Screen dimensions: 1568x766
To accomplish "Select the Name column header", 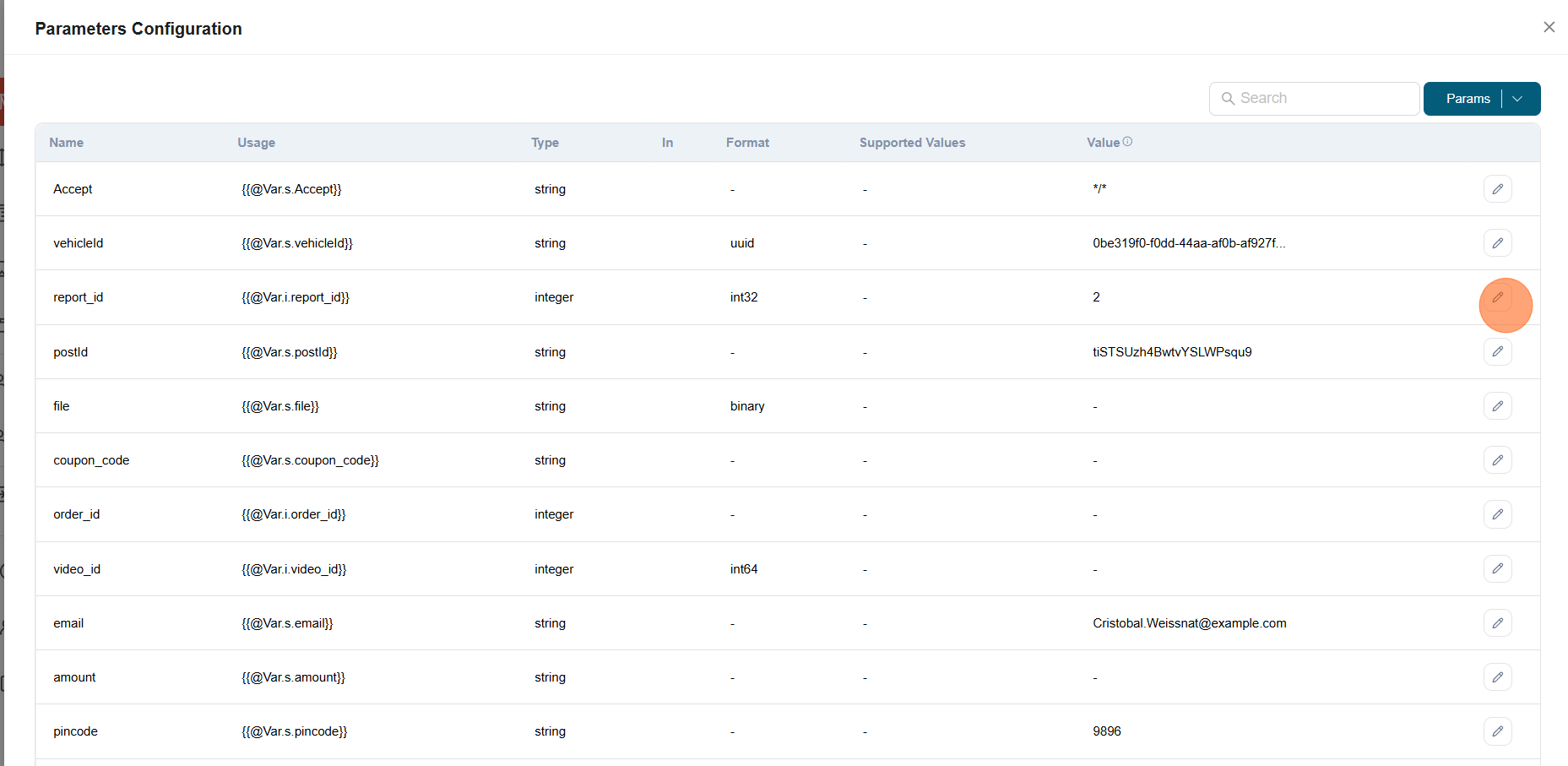I will [x=66, y=142].
